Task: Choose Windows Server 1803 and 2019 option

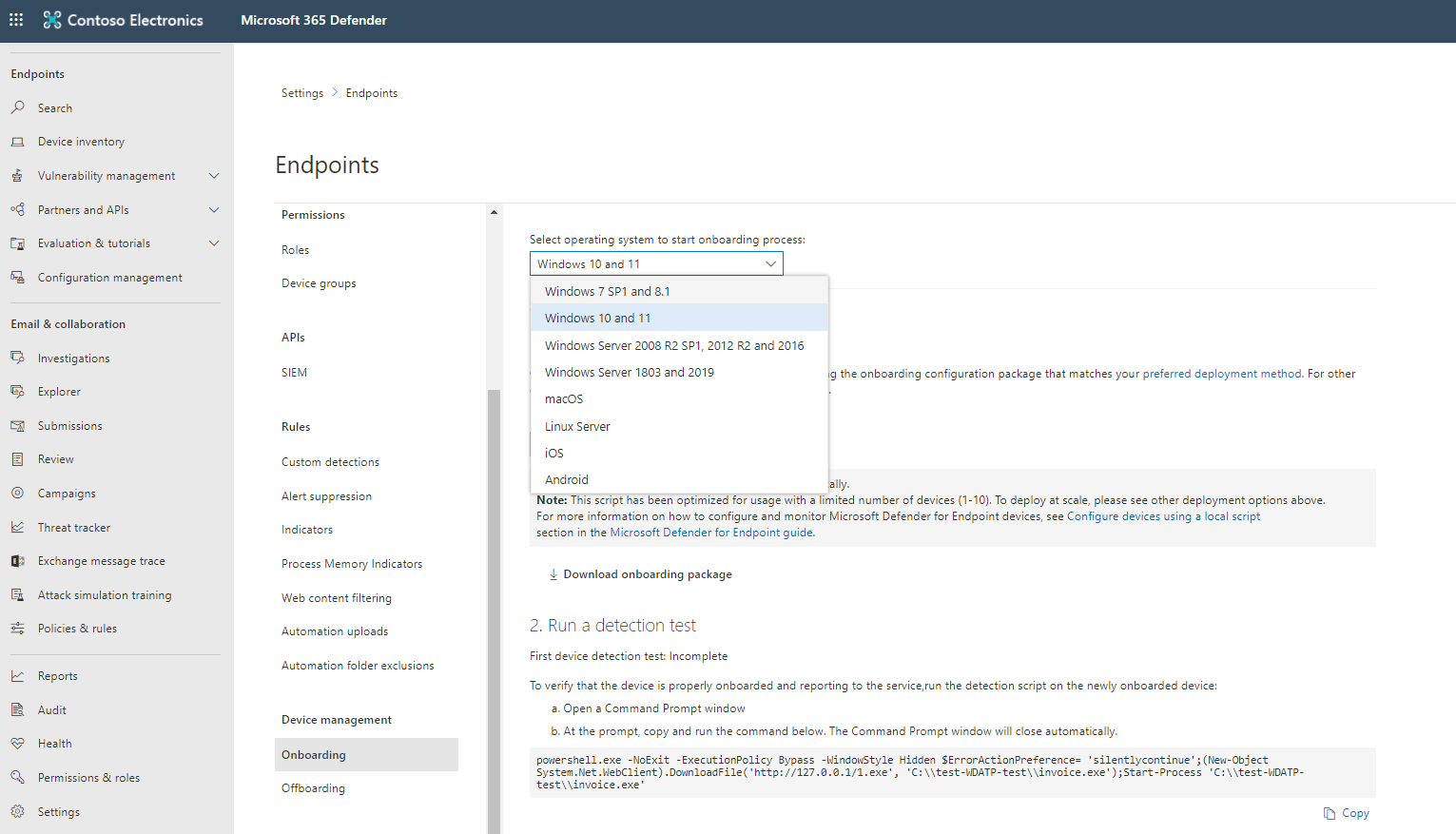Action: pos(679,372)
